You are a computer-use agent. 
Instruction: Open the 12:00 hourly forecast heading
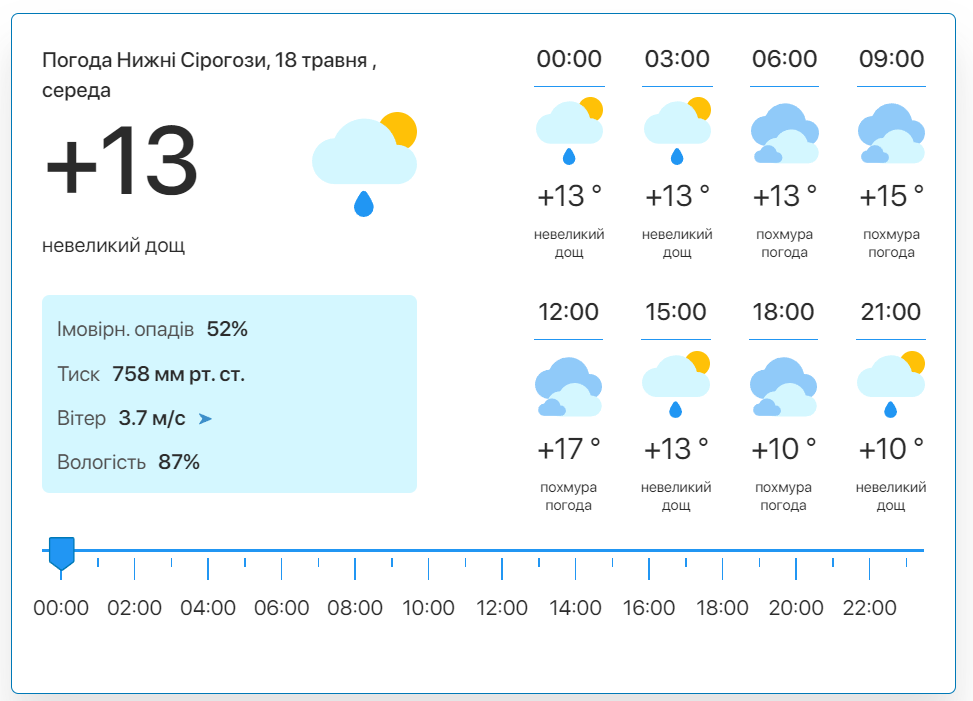pyautogui.click(x=568, y=311)
